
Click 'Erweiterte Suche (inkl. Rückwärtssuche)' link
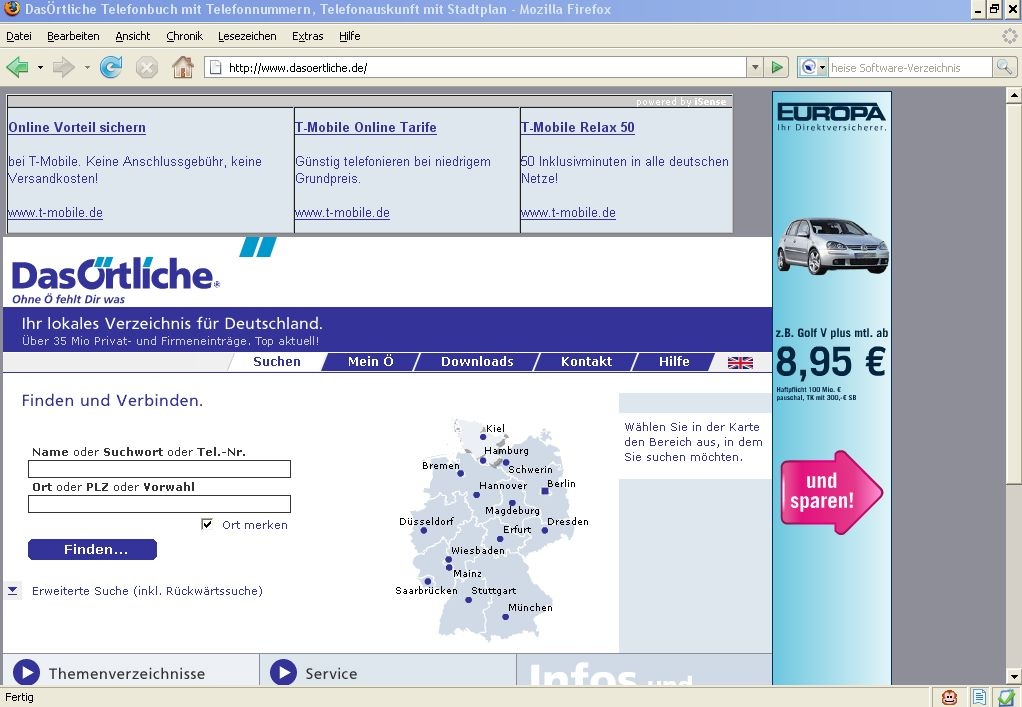pos(147,591)
